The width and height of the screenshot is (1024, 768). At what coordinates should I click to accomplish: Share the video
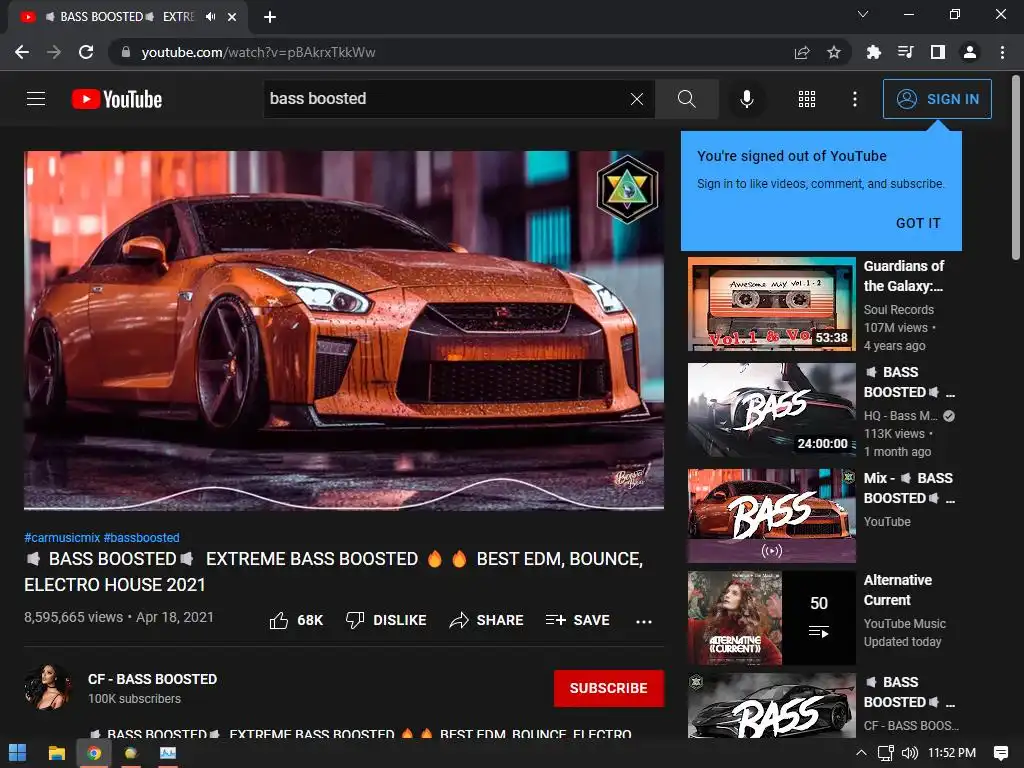pyautogui.click(x=487, y=620)
